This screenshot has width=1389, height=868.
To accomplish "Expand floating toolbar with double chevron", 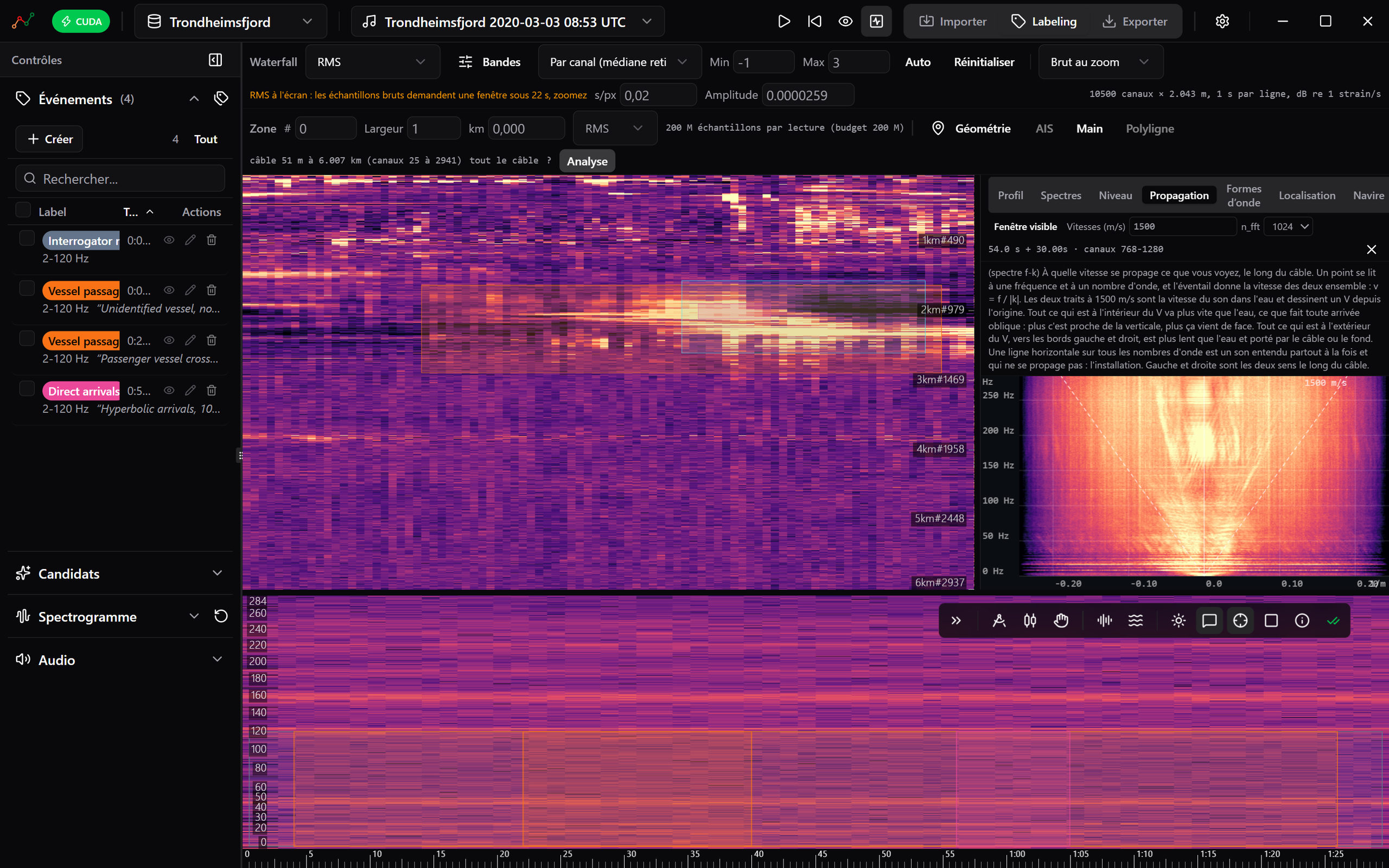I will (955, 621).
